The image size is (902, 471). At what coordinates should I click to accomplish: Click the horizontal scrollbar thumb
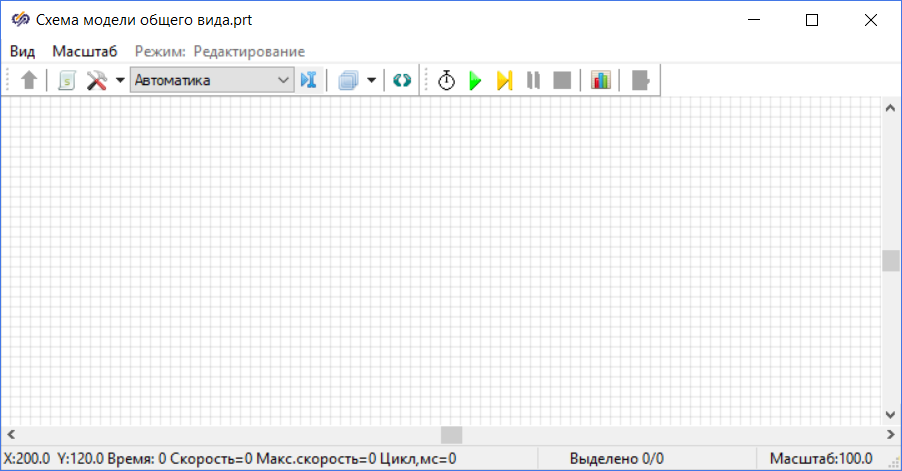(x=452, y=435)
